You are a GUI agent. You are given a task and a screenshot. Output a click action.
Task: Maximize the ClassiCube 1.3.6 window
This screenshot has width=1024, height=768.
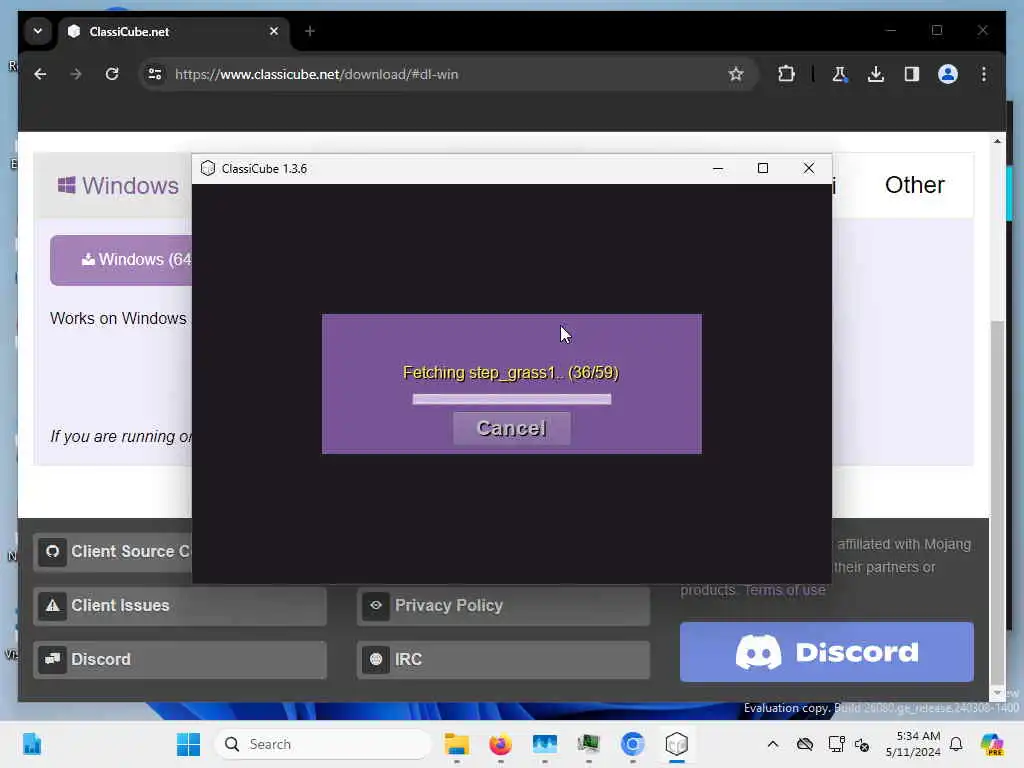[763, 168]
